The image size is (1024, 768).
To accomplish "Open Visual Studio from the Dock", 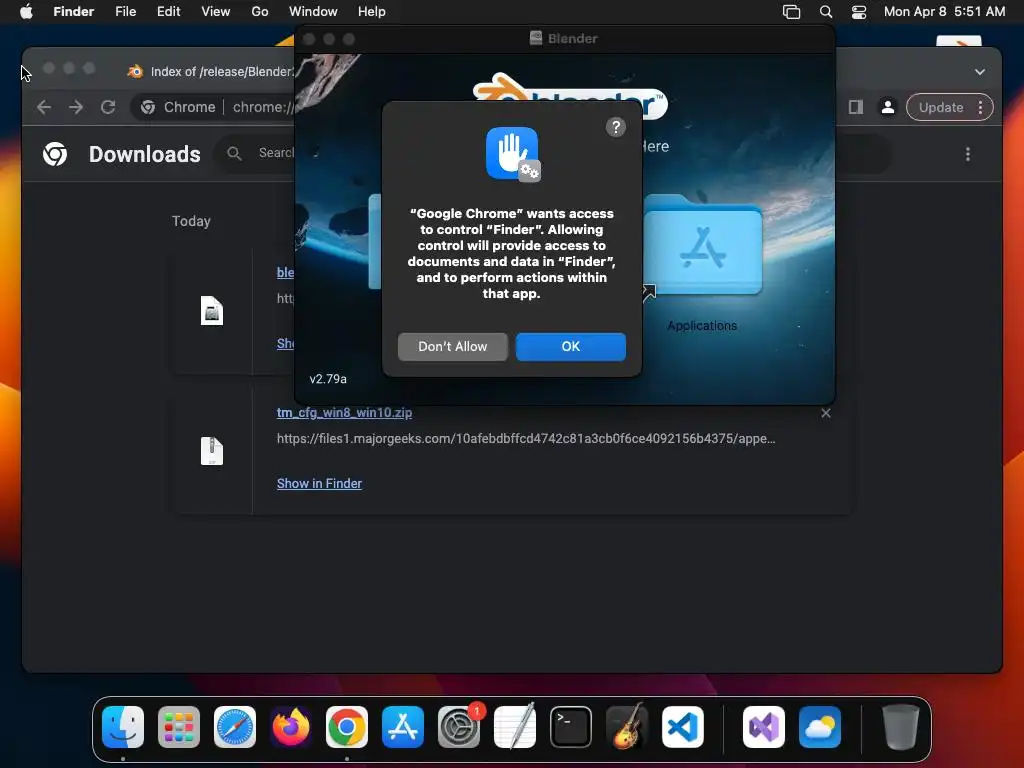I will [x=763, y=727].
